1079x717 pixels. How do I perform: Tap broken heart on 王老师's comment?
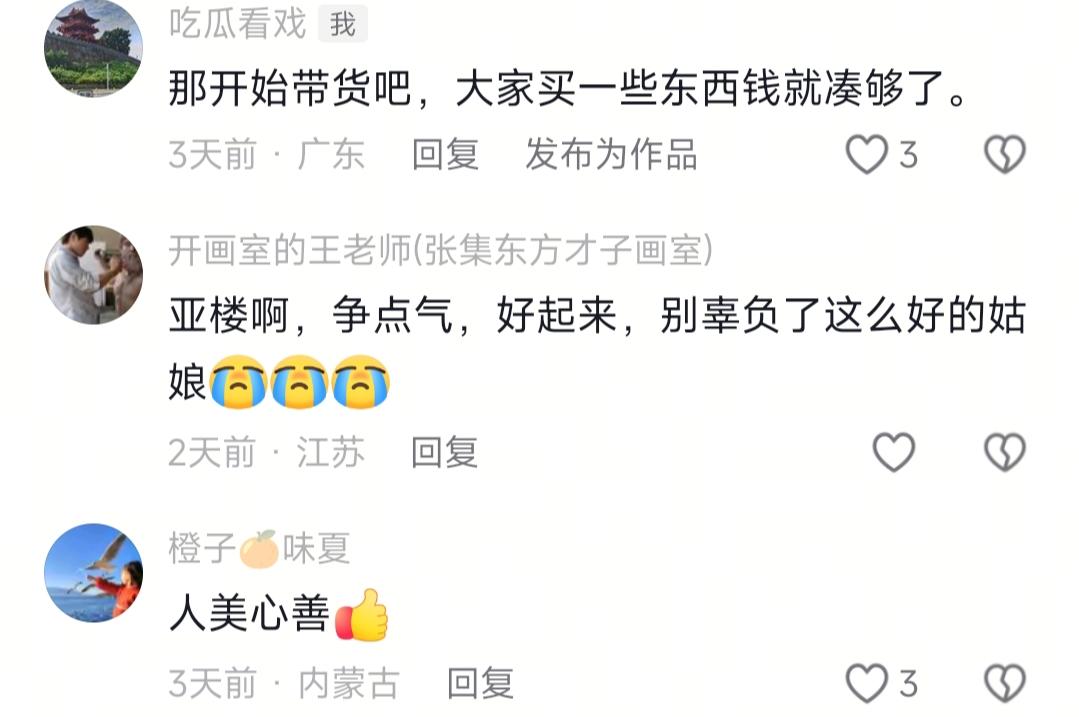pos(1005,452)
